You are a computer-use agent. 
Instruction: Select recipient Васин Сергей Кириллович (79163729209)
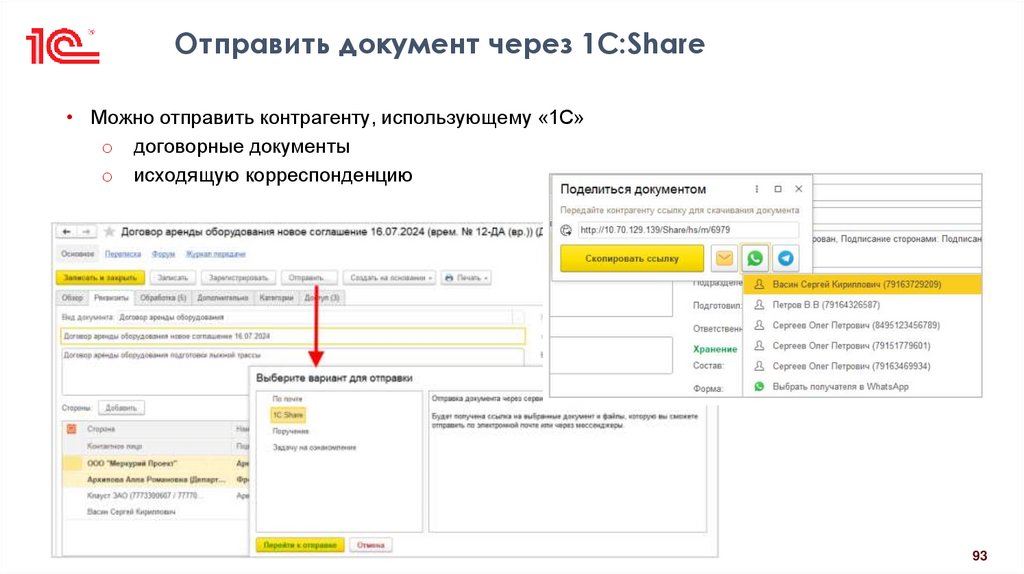(862, 285)
